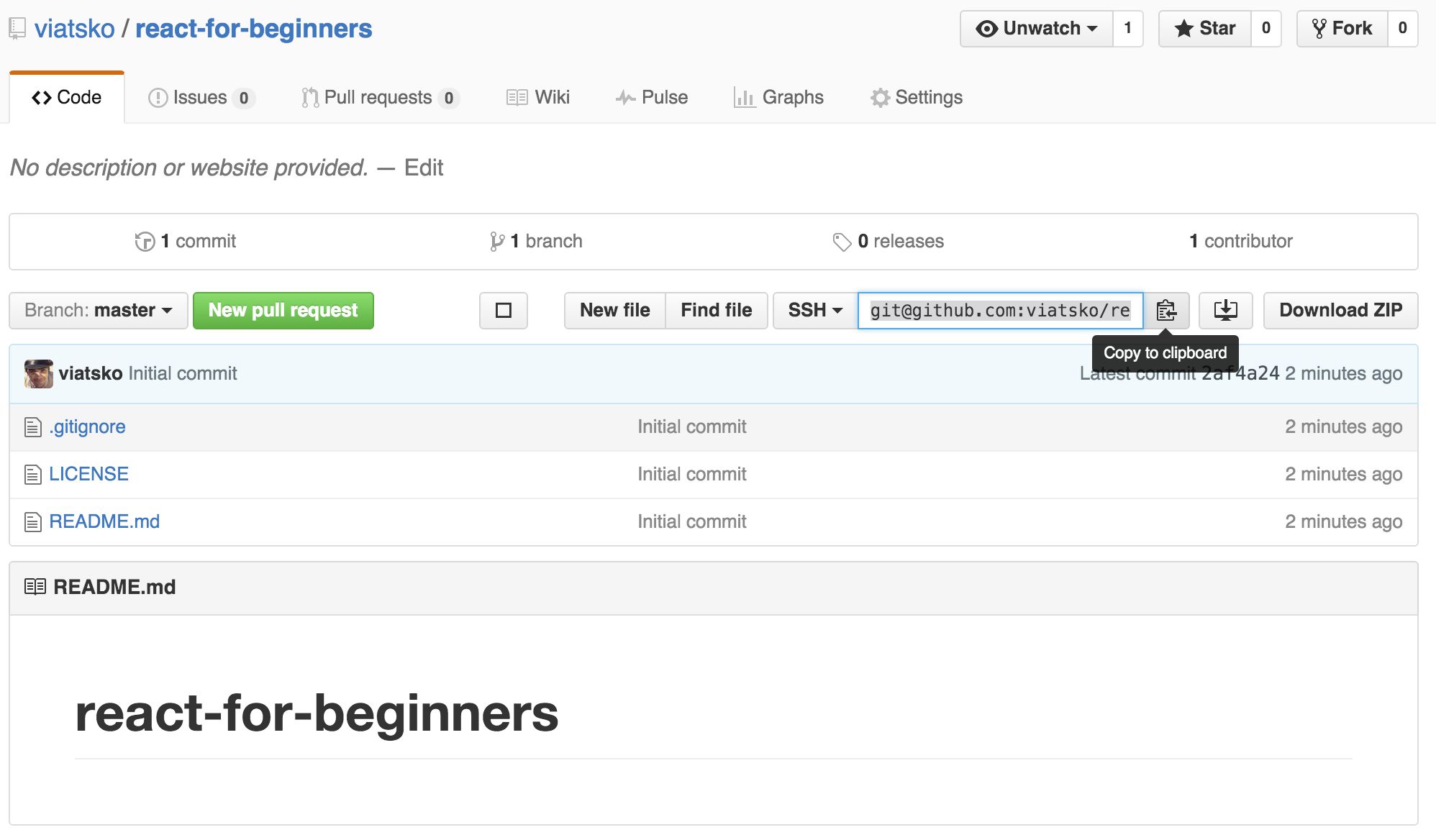Image resolution: width=1436 pixels, height=840 pixels.
Task: Open the stargazers count 0
Action: coord(1266,29)
